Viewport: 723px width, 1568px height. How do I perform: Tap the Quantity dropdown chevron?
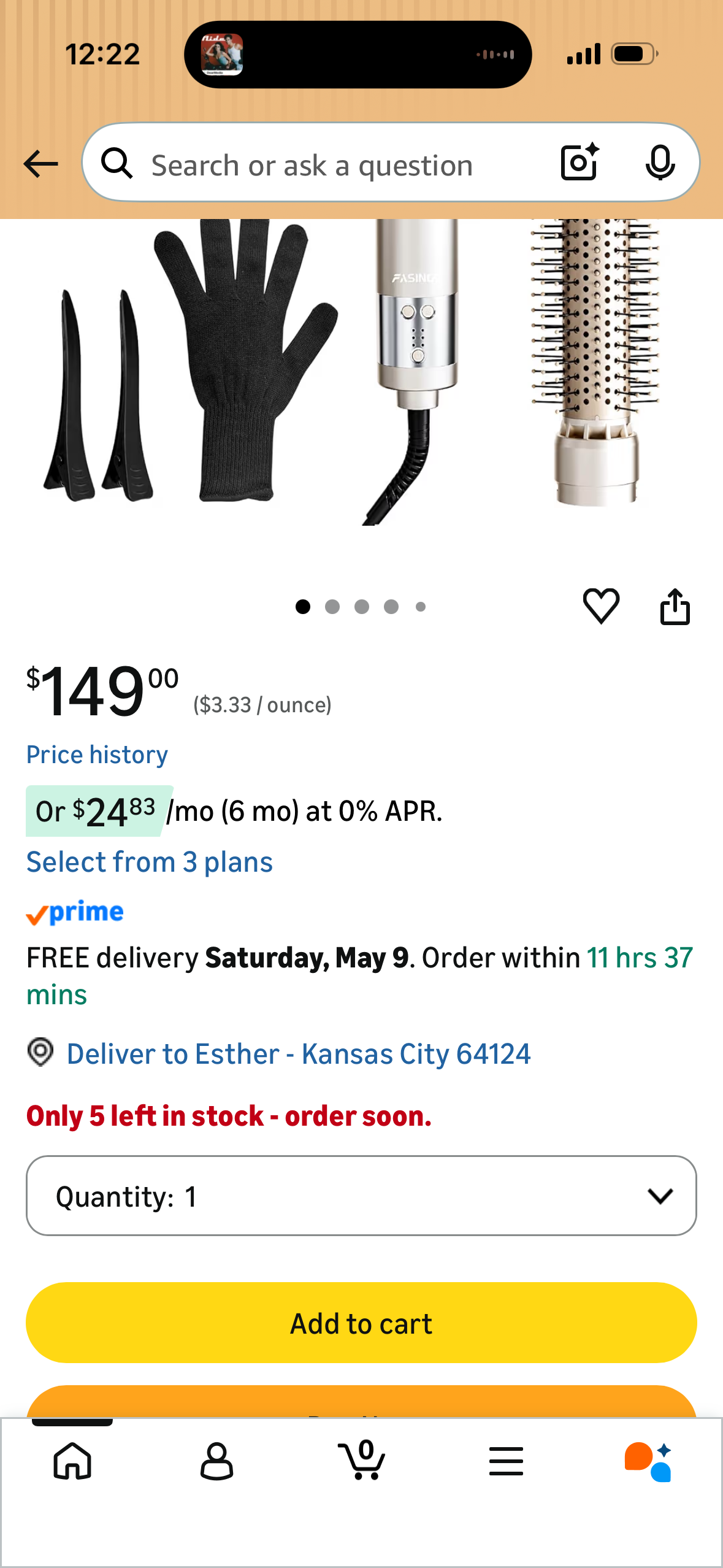click(660, 1196)
